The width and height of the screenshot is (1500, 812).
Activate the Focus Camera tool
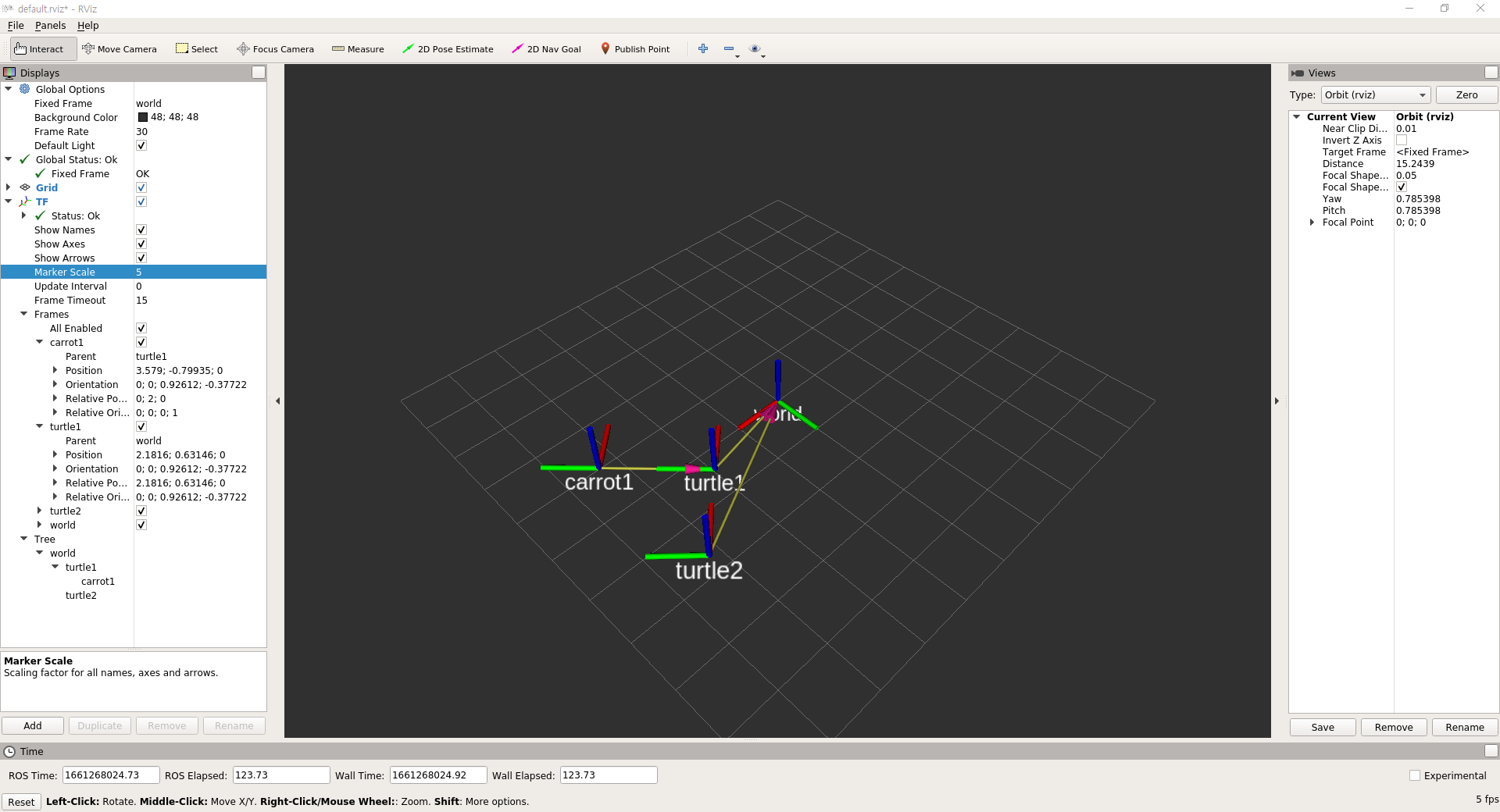tap(275, 49)
